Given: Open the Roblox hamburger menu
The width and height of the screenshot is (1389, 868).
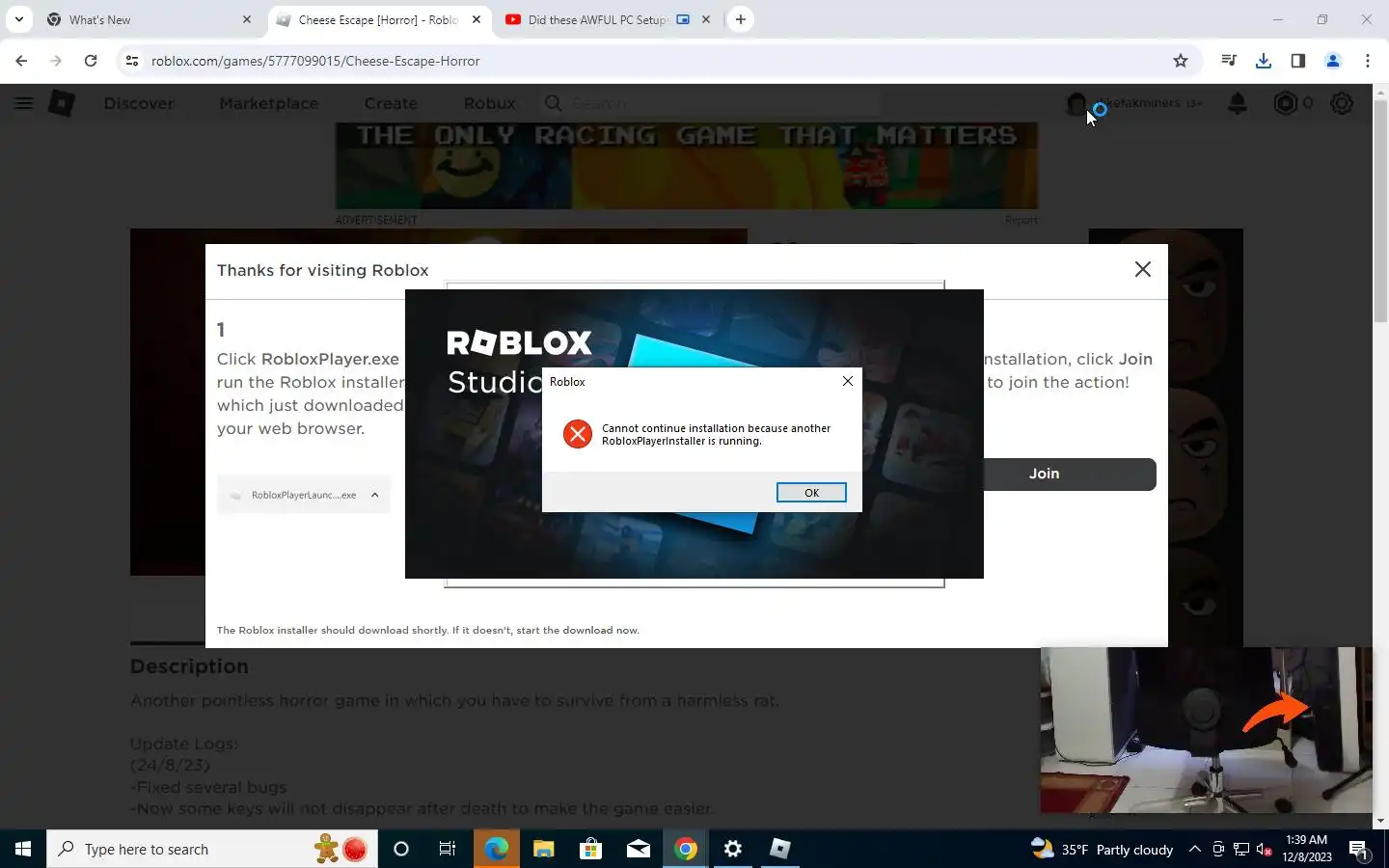Looking at the screenshot, I should pos(23,103).
